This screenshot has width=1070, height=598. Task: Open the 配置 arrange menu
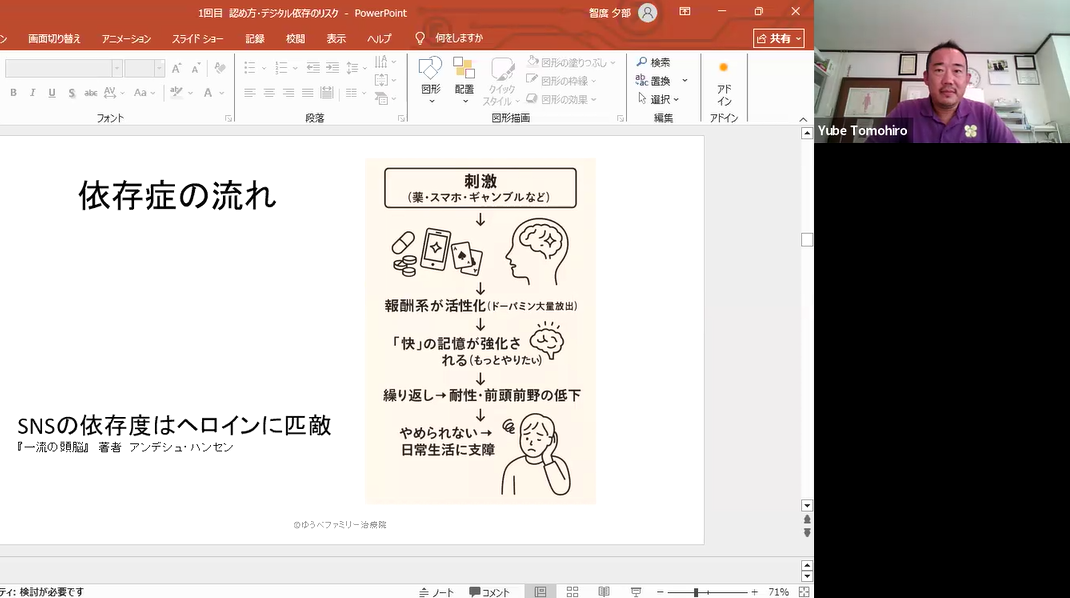pos(464,80)
